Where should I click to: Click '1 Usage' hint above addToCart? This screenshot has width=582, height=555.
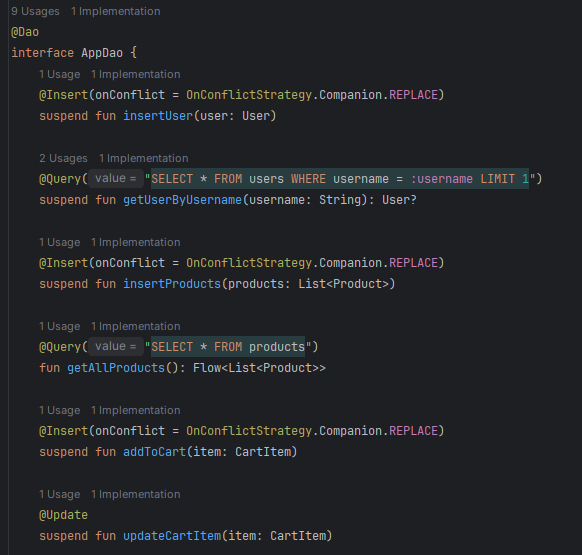click(x=60, y=410)
